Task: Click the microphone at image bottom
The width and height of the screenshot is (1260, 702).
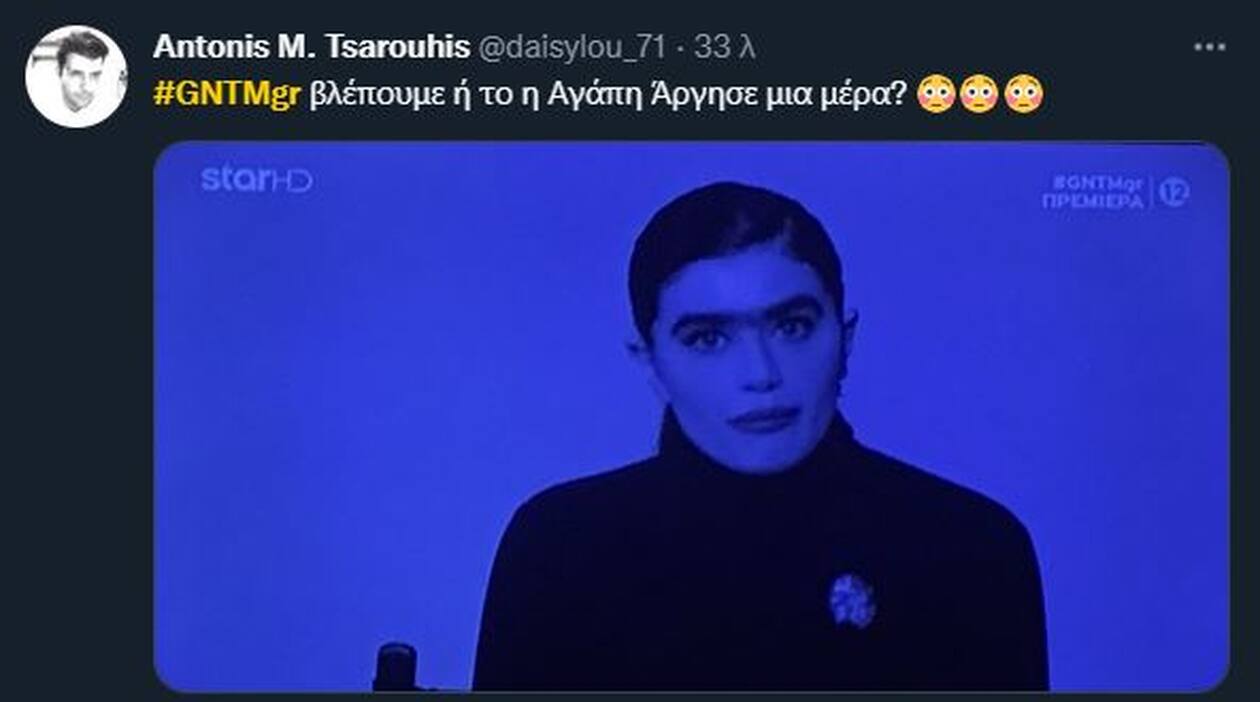Action: click(397, 667)
